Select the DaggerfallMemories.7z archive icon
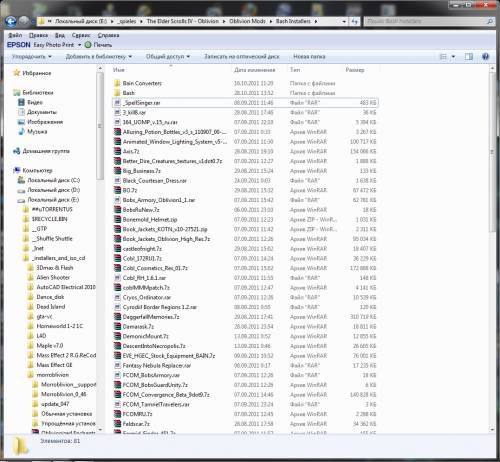The height and width of the screenshot is (462, 500). 117,317
